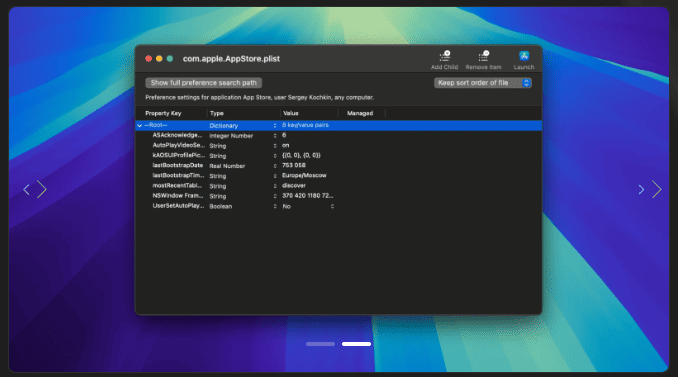Change type of ASAcknowledge… Integer Number row
Viewport: 678px width, 377px height.
[x=275, y=136]
